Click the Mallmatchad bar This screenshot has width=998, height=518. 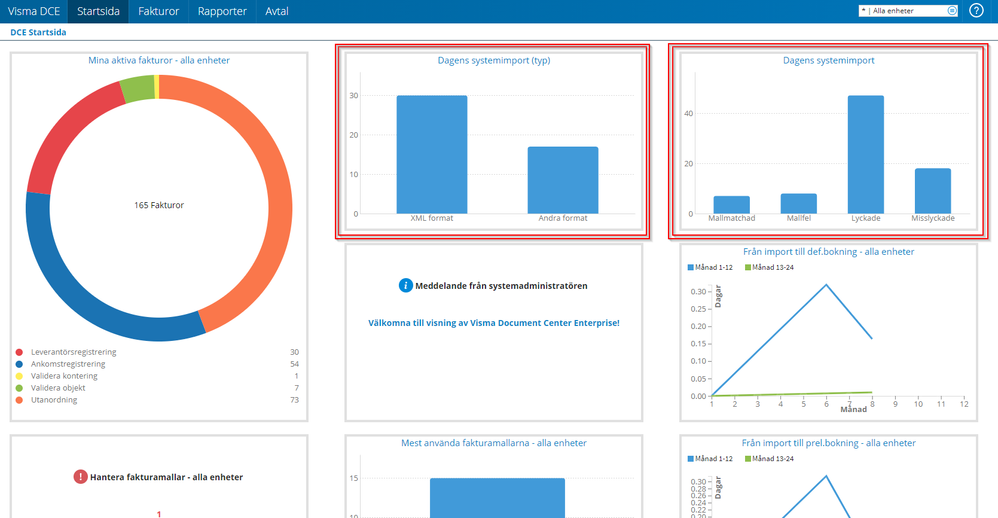click(731, 205)
